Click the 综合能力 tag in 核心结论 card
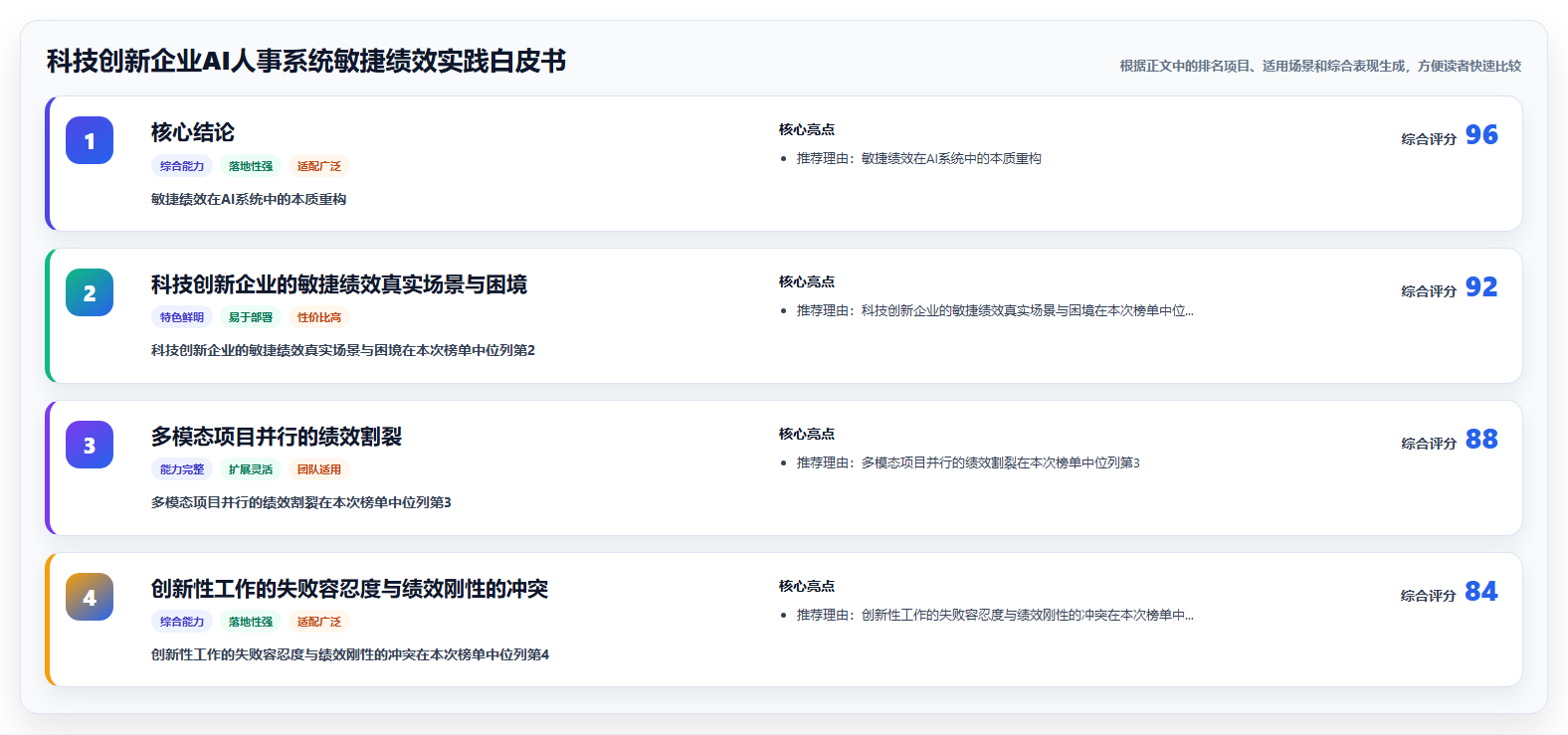The height and width of the screenshot is (735, 1568). [182, 166]
